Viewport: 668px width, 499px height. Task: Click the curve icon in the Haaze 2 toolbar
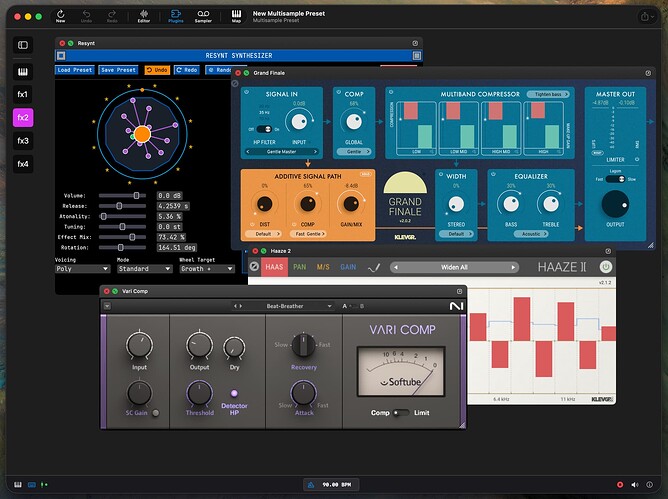pyautogui.click(x=374, y=268)
